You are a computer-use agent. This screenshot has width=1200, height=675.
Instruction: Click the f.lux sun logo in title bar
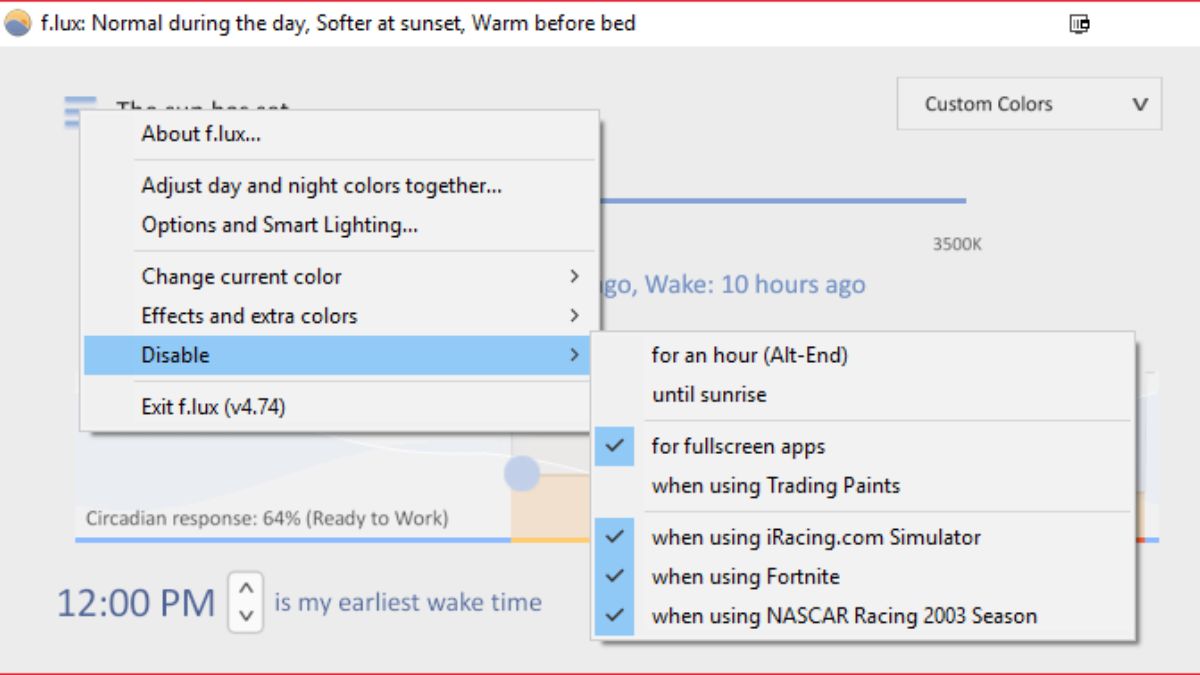18,23
